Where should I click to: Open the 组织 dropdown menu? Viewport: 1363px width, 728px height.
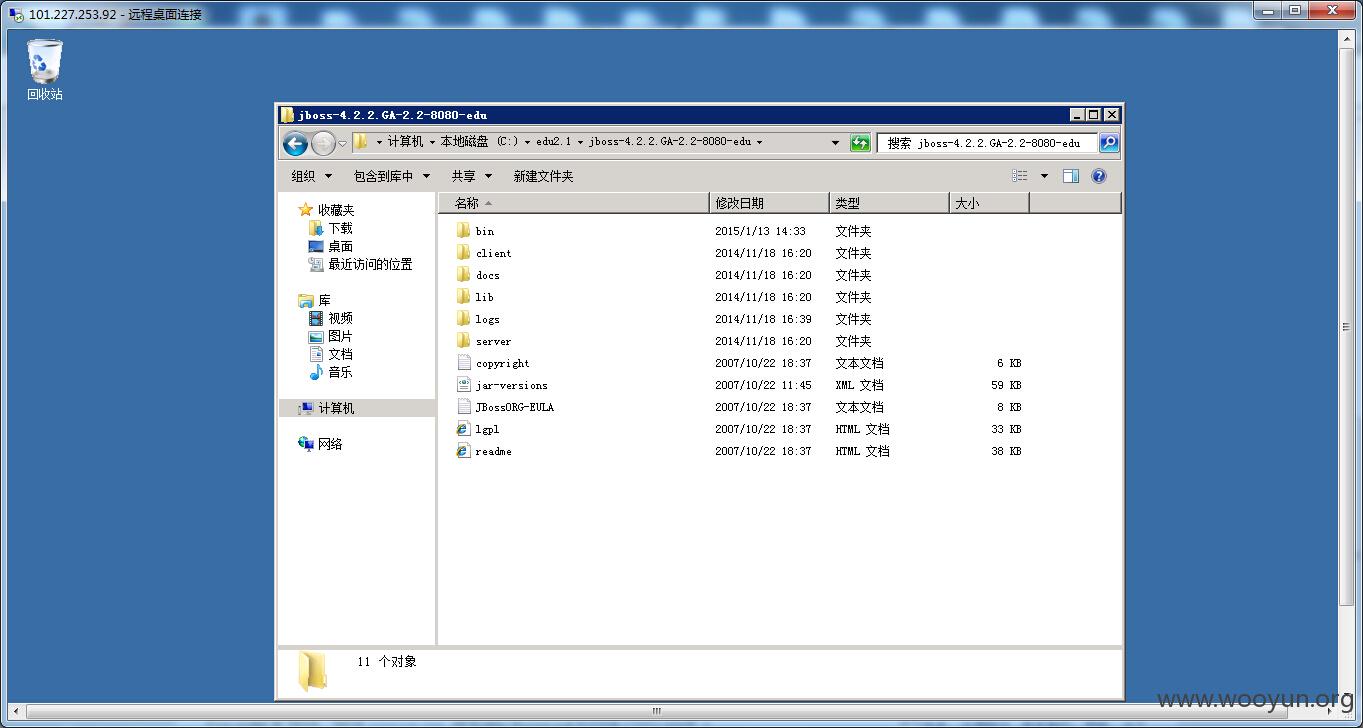311,176
